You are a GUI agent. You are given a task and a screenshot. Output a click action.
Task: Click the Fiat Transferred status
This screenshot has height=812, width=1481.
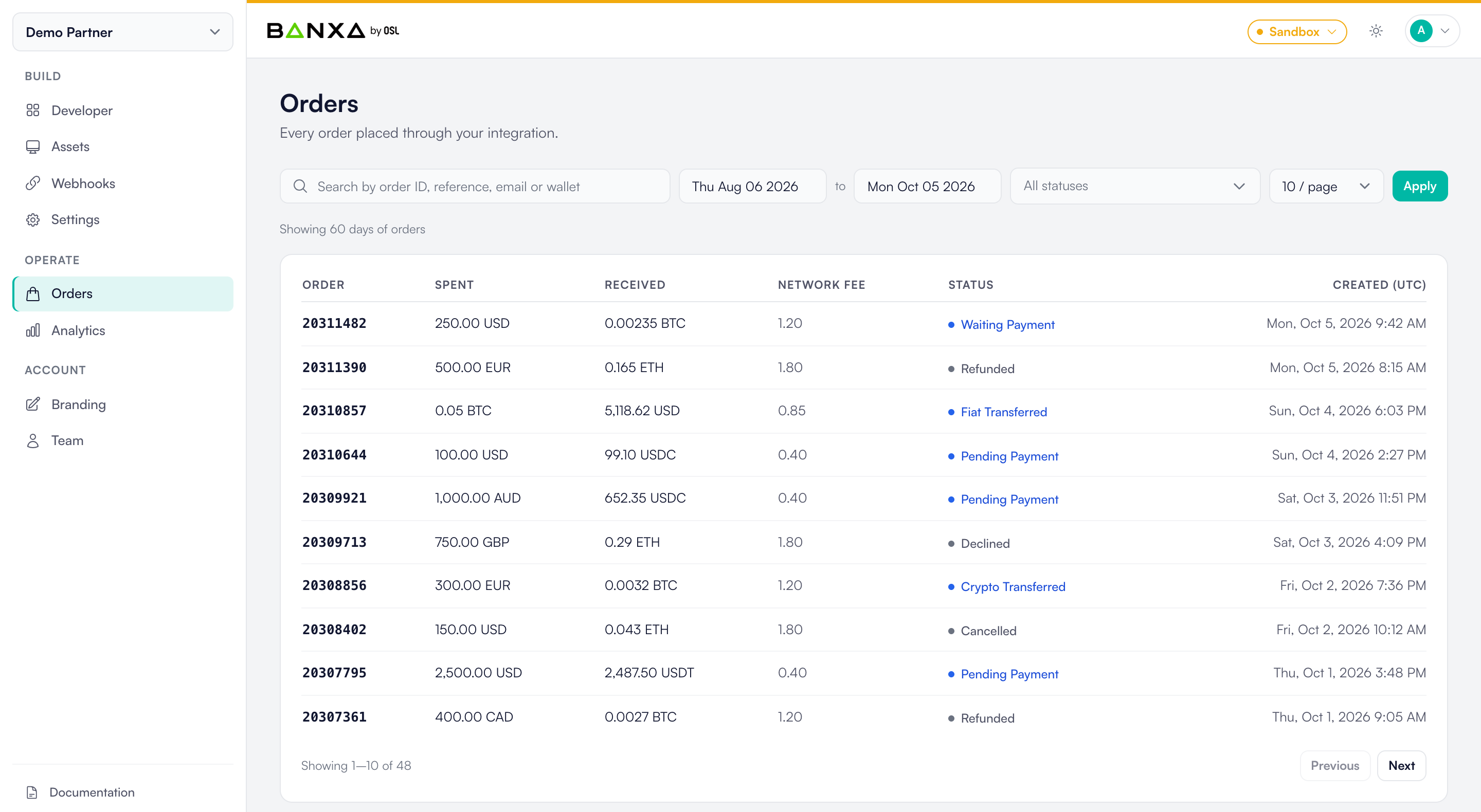[1003, 412]
